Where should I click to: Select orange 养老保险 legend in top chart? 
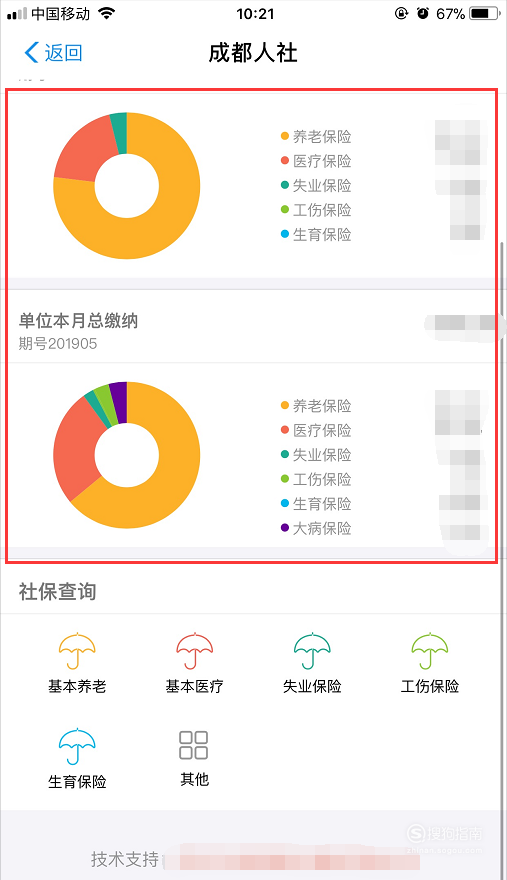click(316, 136)
